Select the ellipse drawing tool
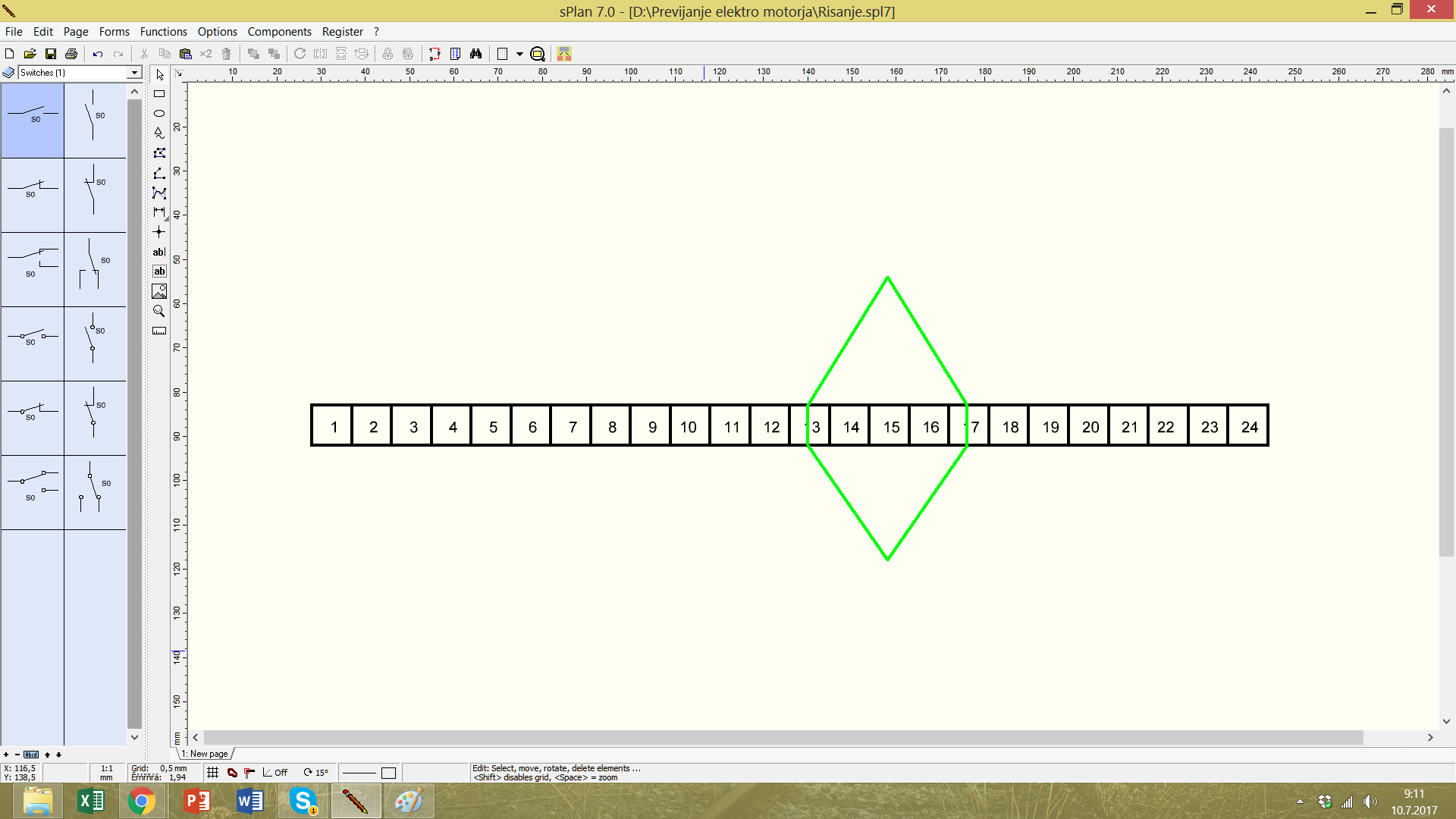1456x819 pixels. click(x=159, y=114)
